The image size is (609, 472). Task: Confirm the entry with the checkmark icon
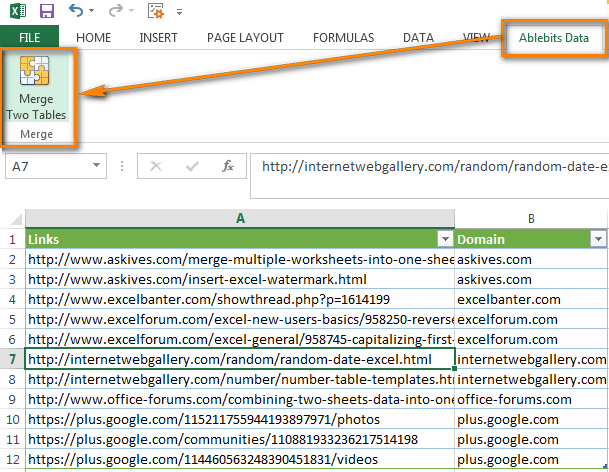point(192,166)
